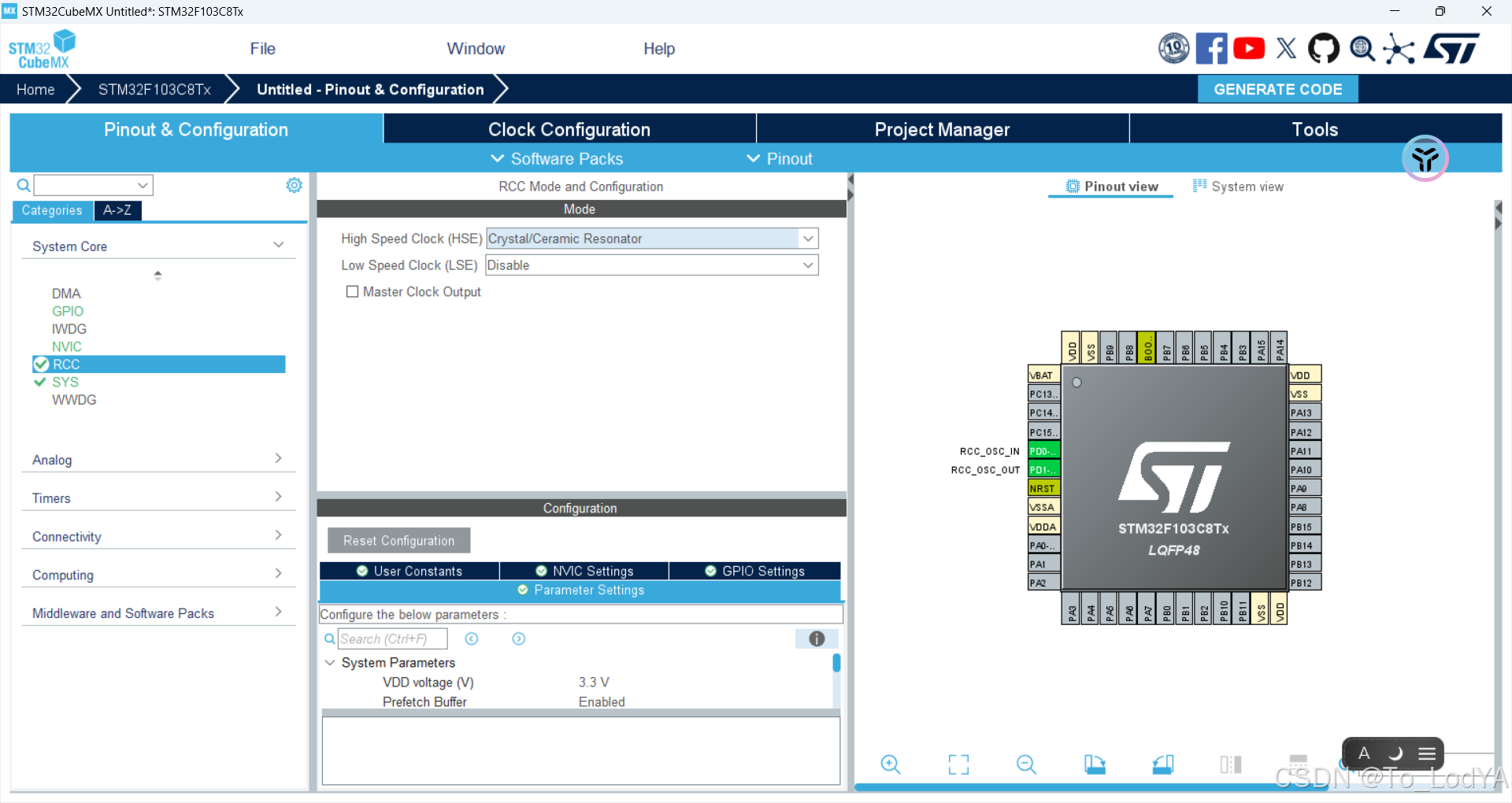Enable the Master Clock Output checkbox

click(x=353, y=291)
